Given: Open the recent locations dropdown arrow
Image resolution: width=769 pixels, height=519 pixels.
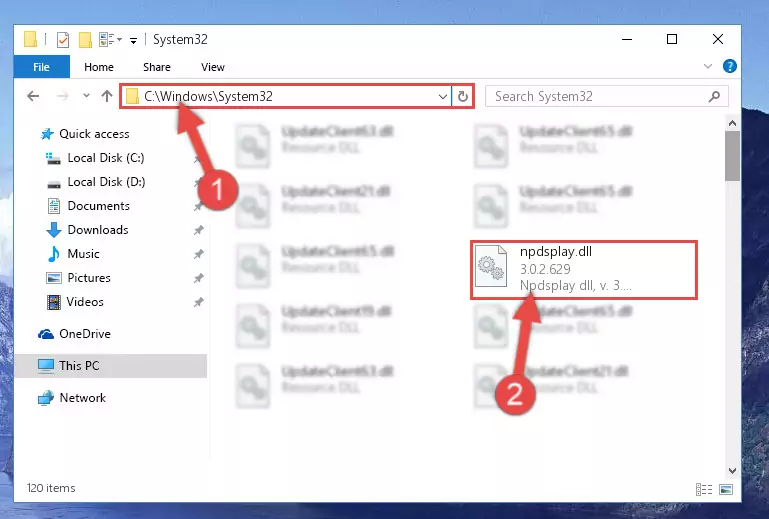Looking at the screenshot, I should (x=86, y=96).
